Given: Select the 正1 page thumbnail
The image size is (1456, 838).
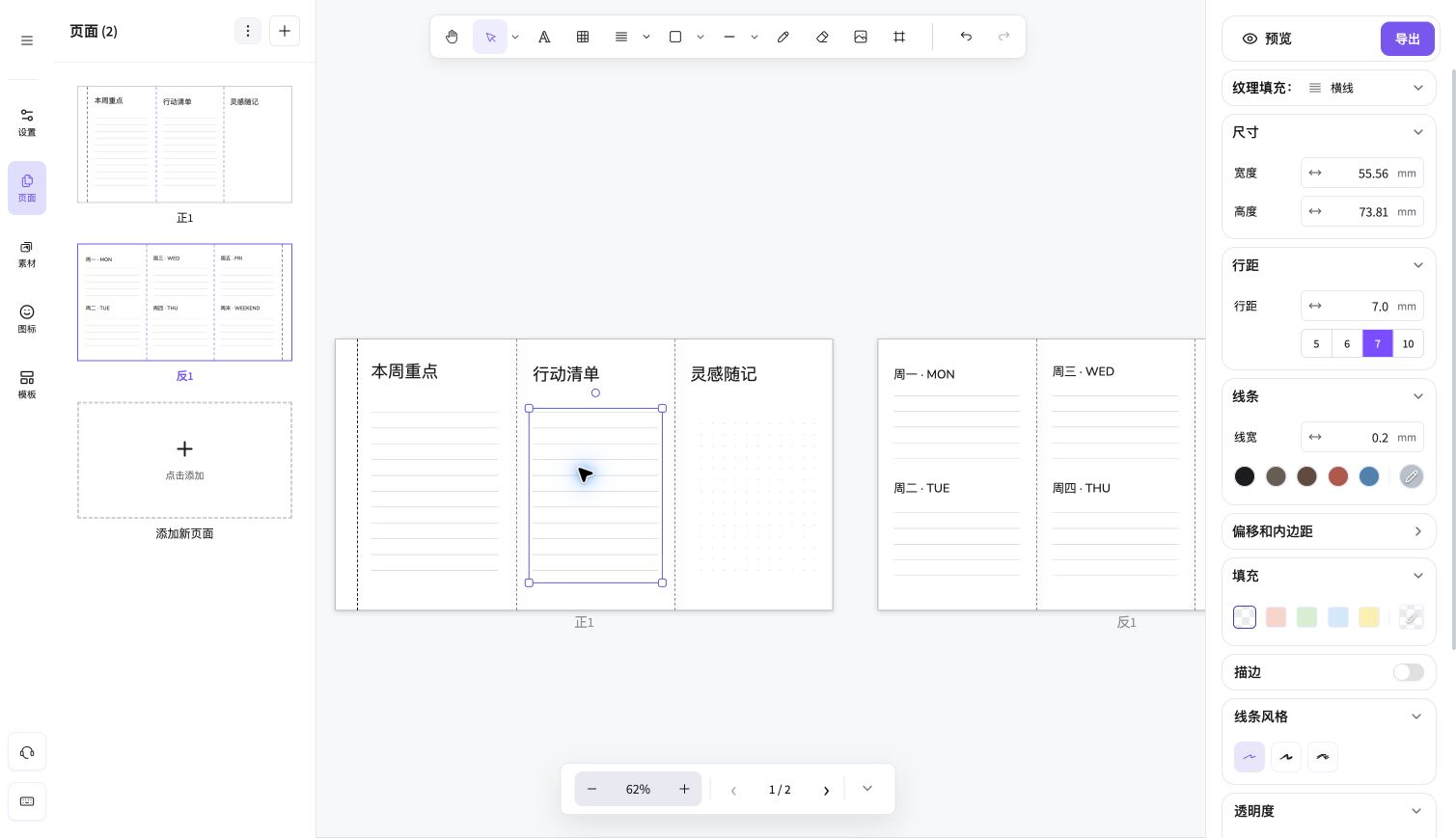Looking at the screenshot, I should tap(184, 144).
